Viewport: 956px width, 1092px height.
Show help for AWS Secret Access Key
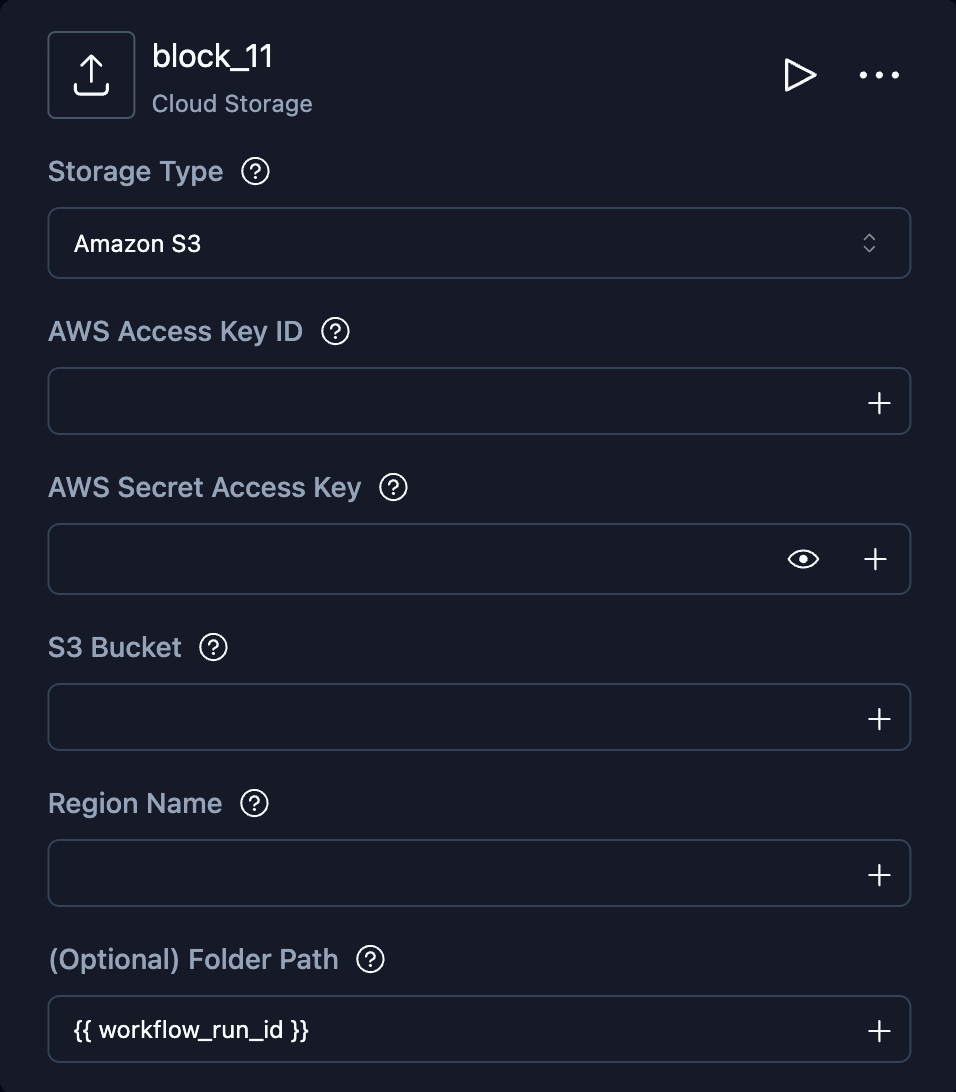[394, 488]
